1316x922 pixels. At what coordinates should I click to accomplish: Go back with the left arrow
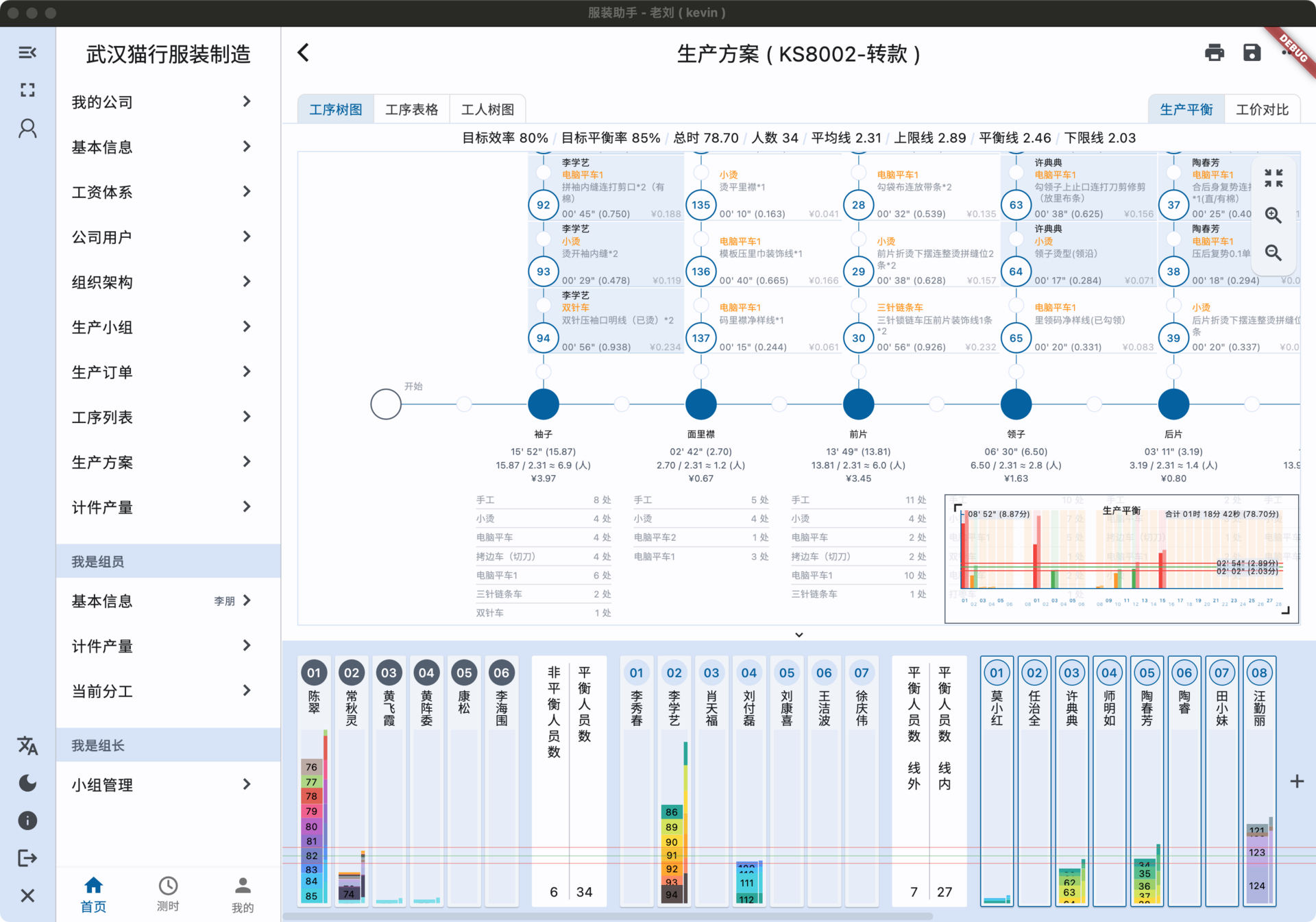[304, 53]
